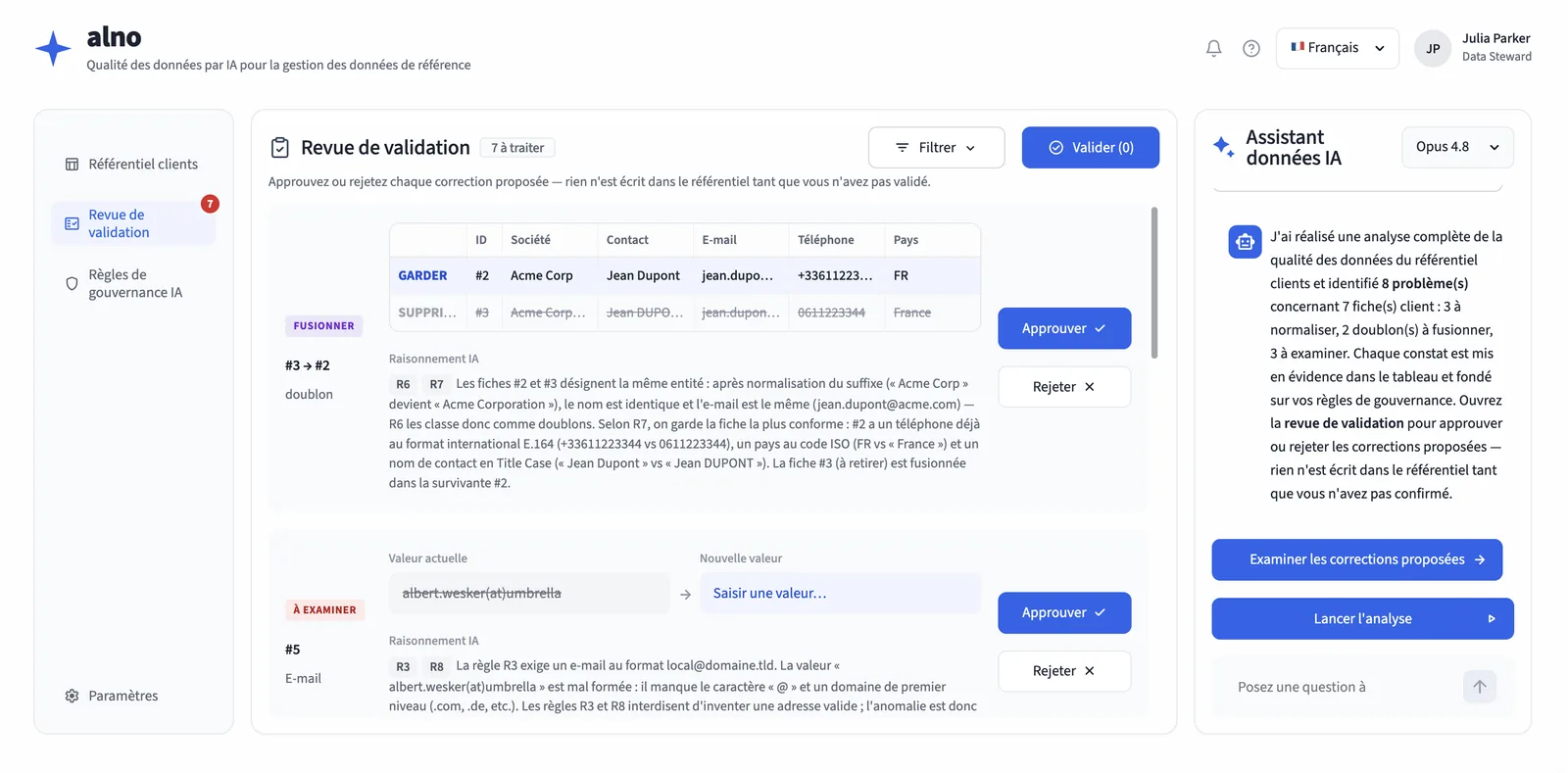Click the arrow icon between current and new value
Viewport: 1568px width, 773px height.
[685, 594]
